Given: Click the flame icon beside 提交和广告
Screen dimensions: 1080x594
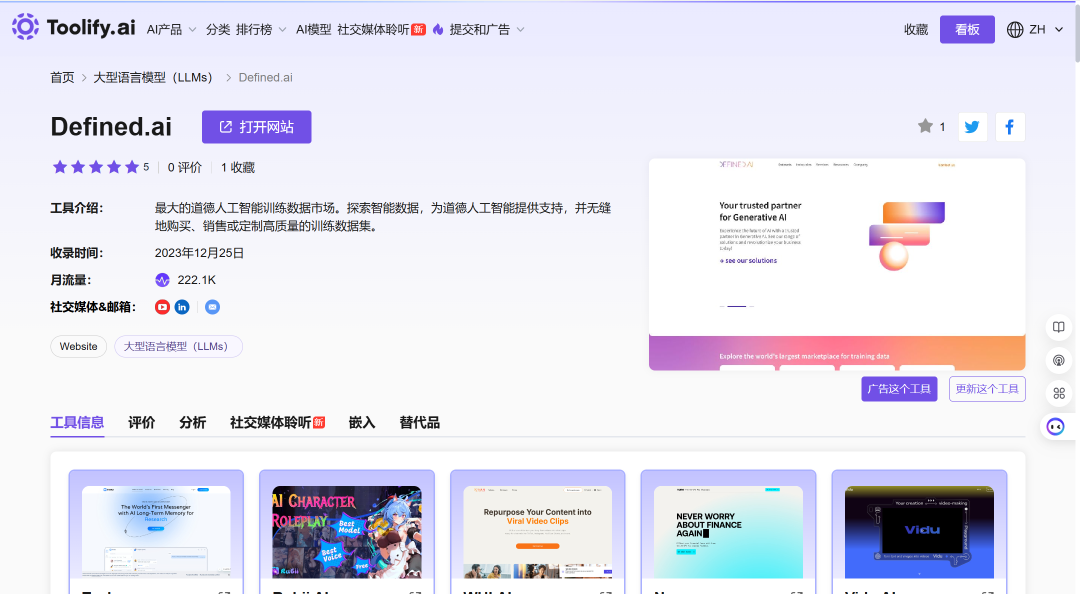Looking at the screenshot, I should pos(438,29).
